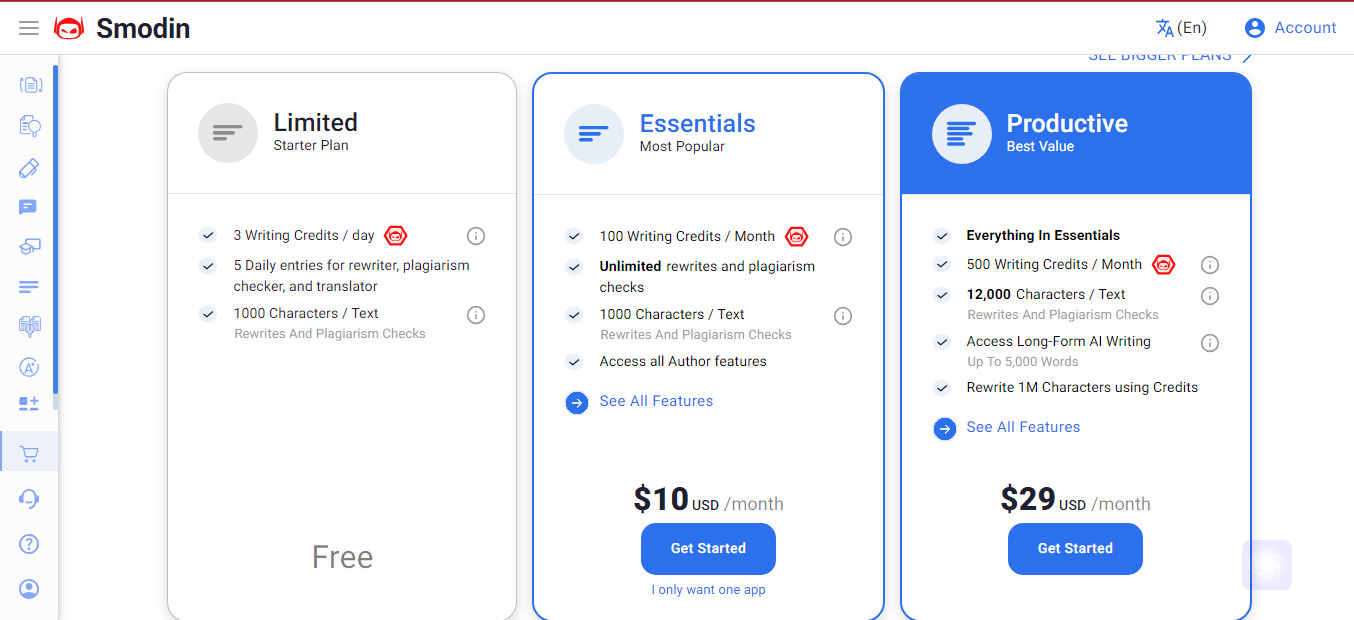Click the sidebar vertical scrollbar
This screenshot has height=620, width=1354.
[x=55, y=237]
